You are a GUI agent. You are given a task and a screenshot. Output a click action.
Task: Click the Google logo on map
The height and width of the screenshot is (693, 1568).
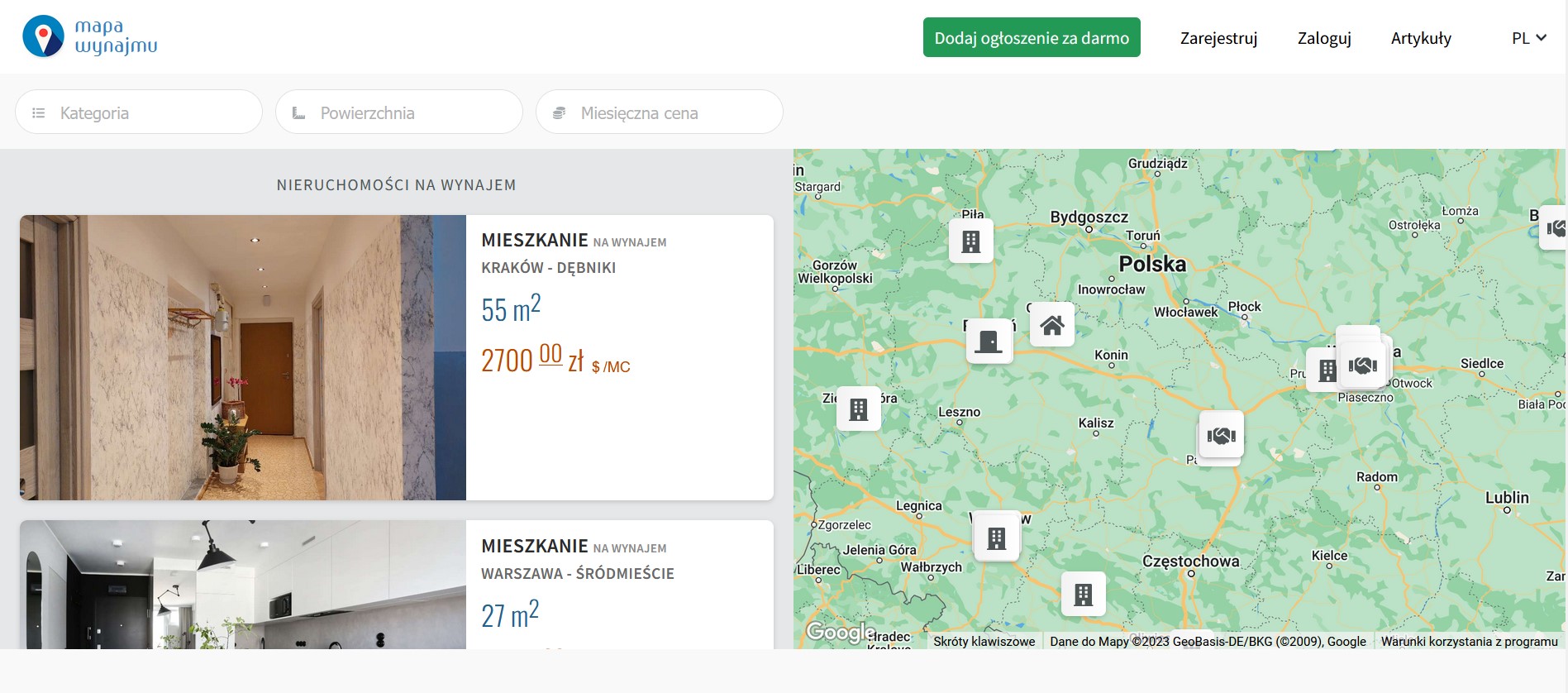click(x=840, y=633)
